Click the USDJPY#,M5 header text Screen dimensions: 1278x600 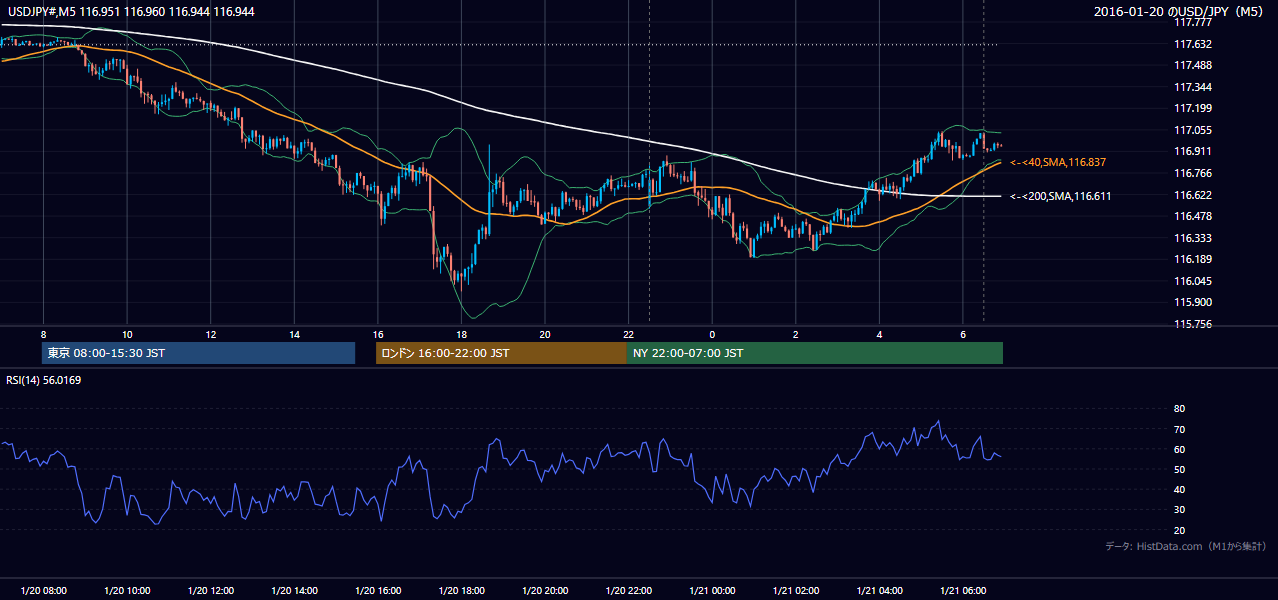(x=131, y=11)
